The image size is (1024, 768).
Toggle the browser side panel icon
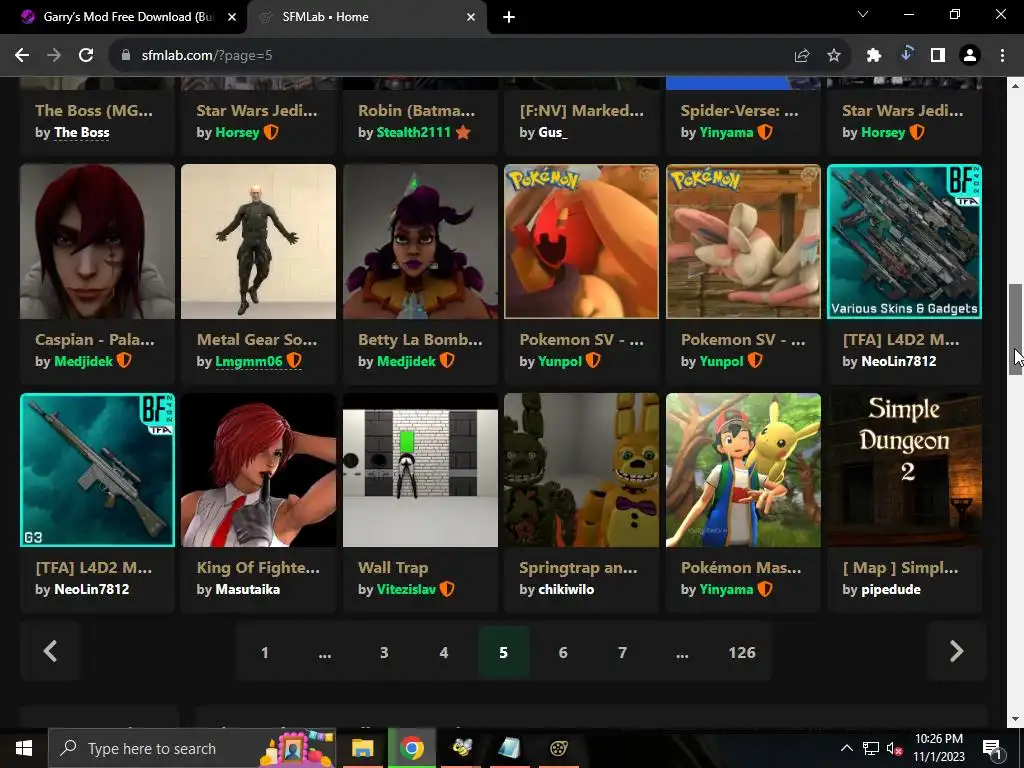938,56
